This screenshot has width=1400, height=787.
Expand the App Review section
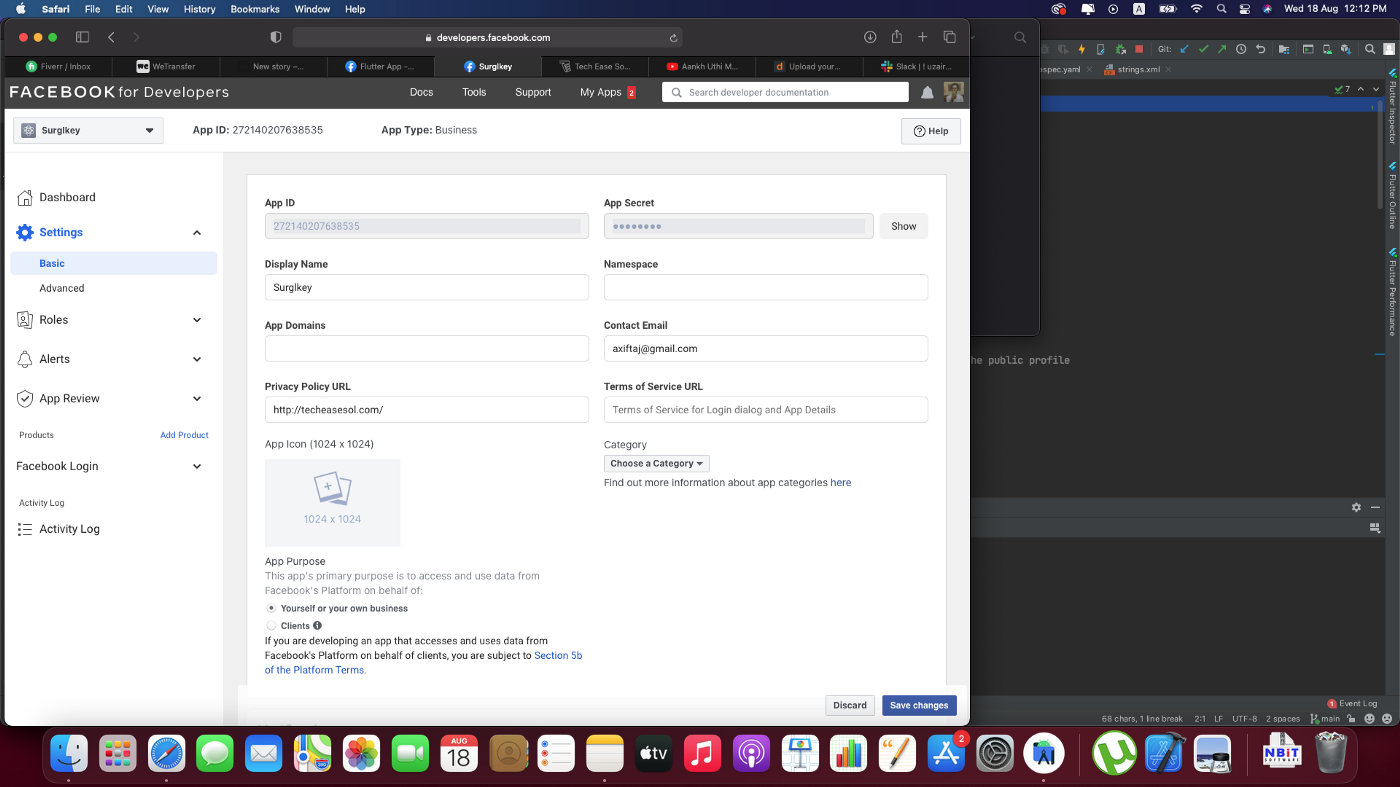point(197,398)
